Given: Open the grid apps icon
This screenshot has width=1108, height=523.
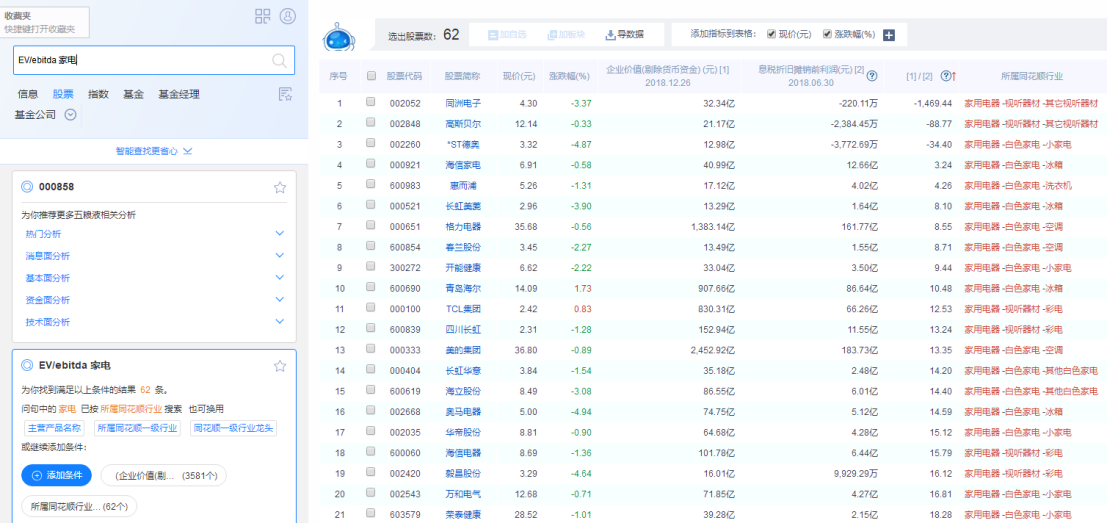Looking at the screenshot, I should 263,16.
